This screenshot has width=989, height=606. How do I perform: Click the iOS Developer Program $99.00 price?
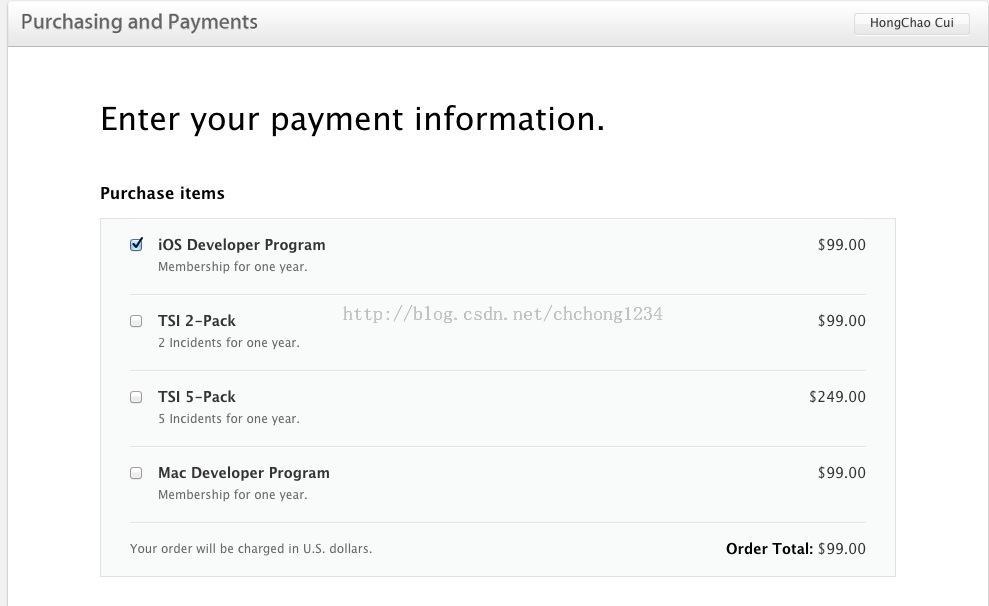841,245
